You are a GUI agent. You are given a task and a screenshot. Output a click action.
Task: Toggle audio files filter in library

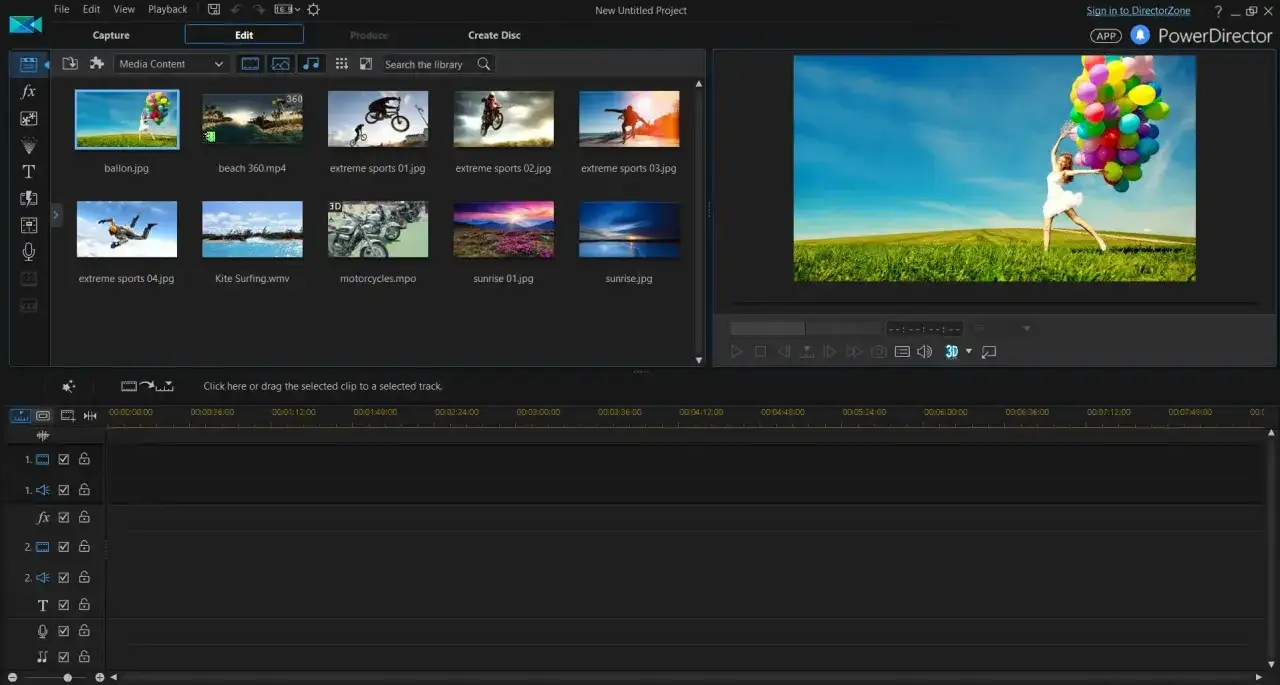(311, 64)
